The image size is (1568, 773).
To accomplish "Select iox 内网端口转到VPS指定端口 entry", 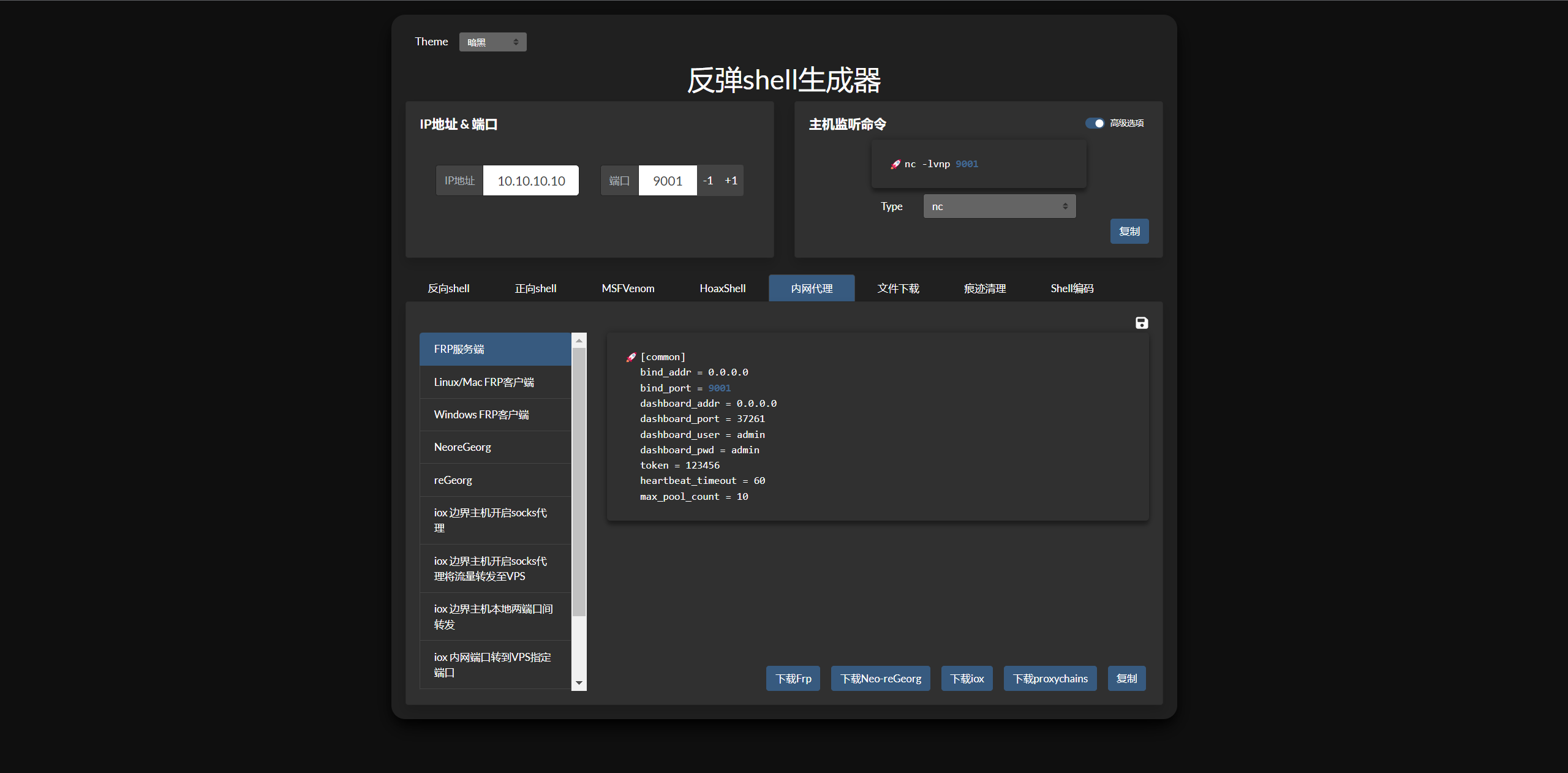I will [496, 665].
